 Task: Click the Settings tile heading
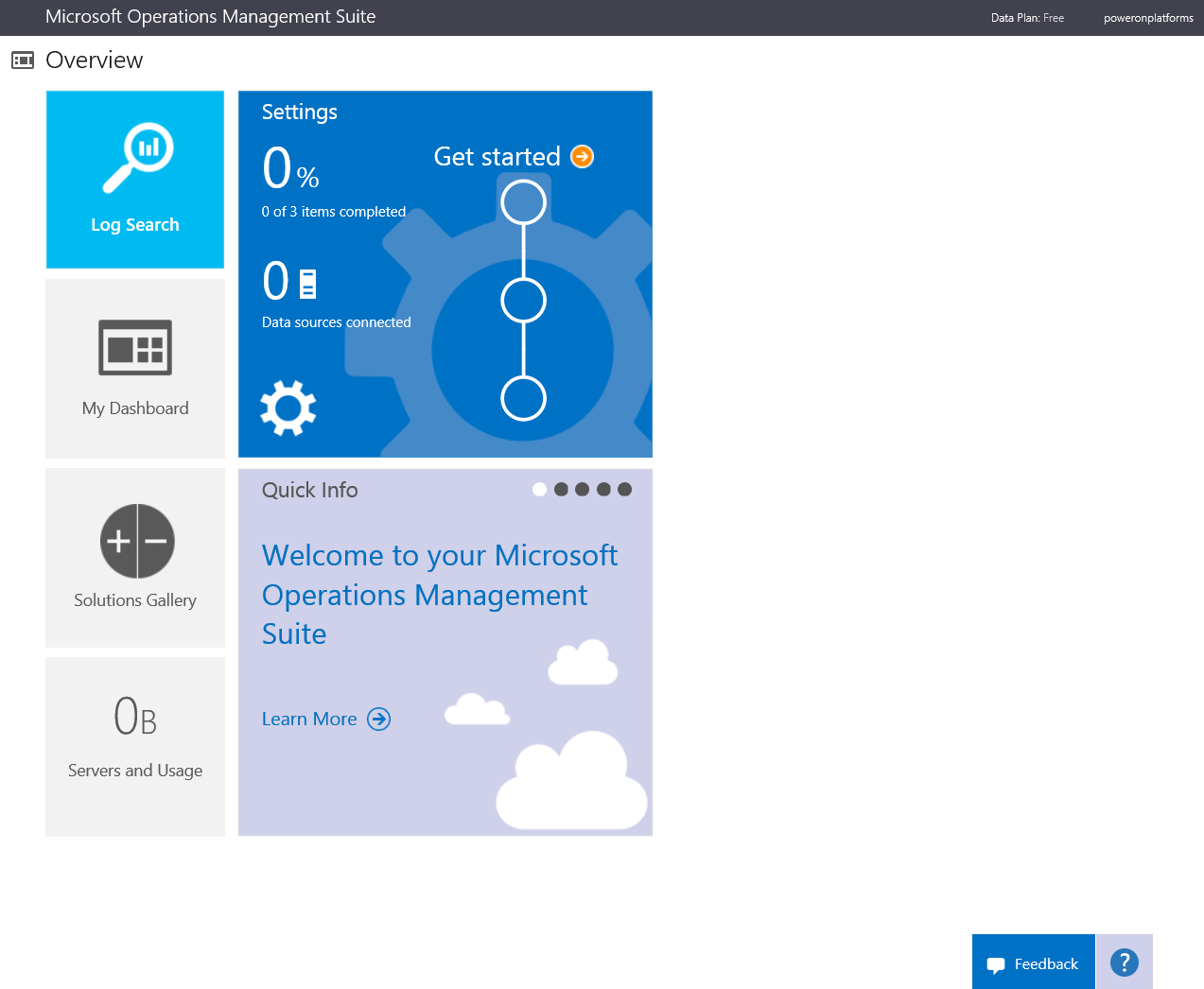[300, 112]
